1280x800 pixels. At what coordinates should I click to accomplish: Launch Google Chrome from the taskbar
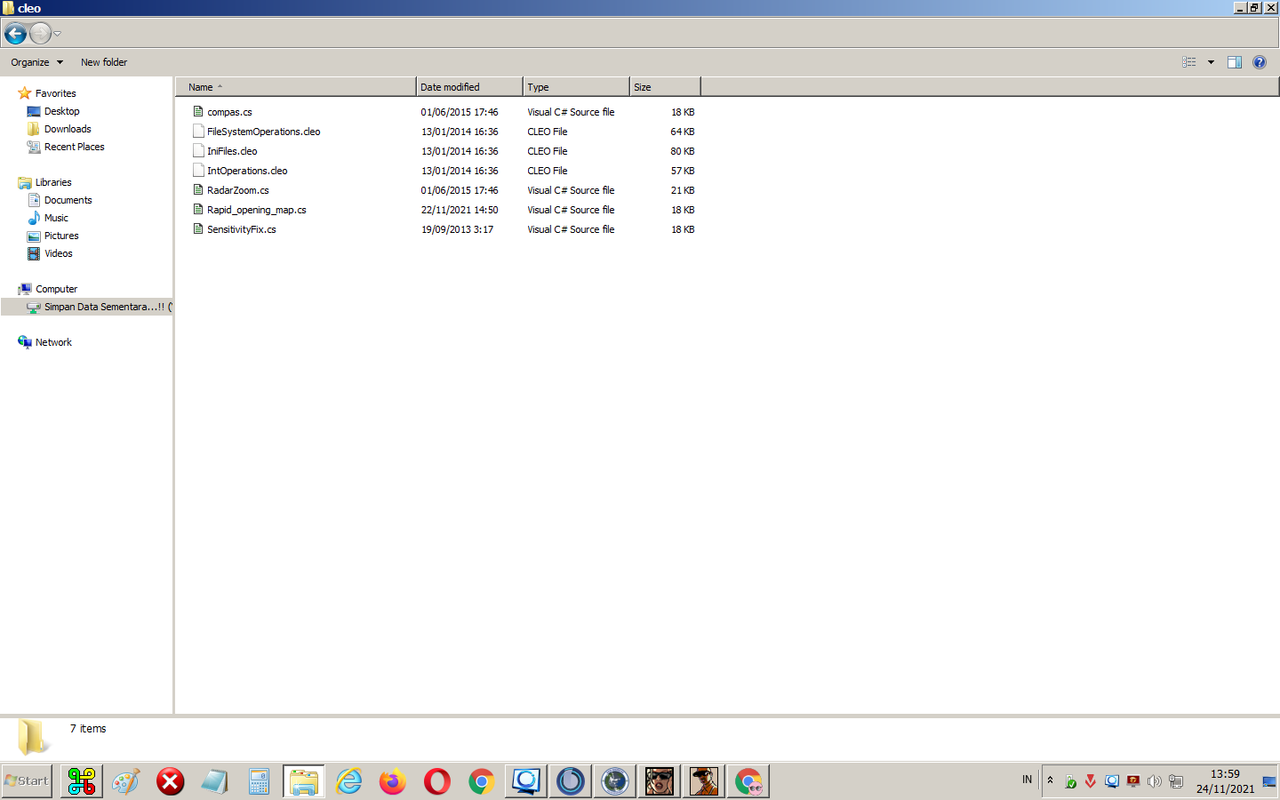click(x=482, y=781)
